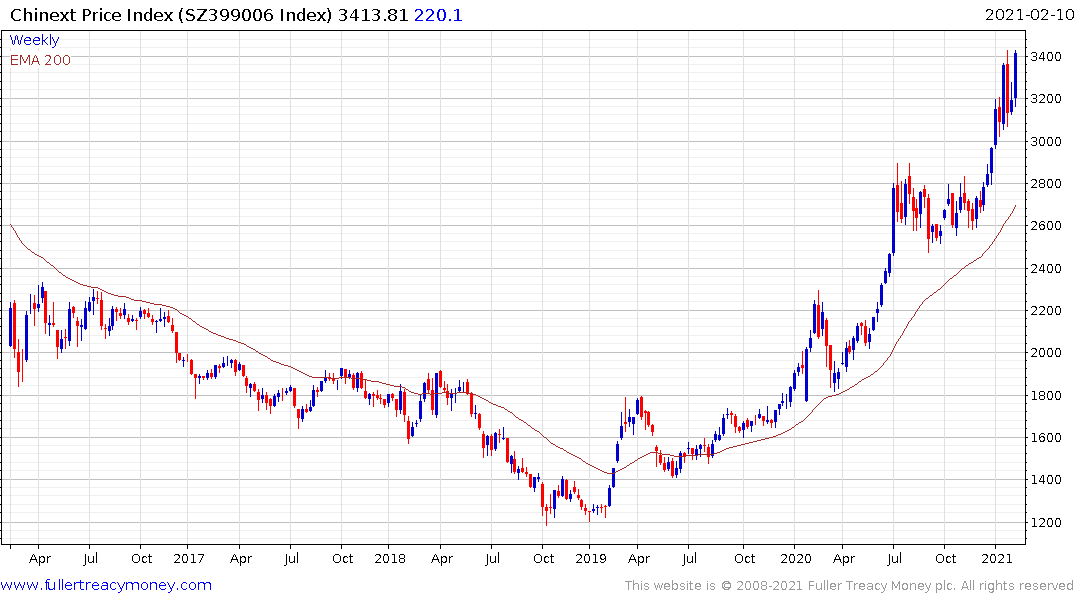Click the 2019 year label on time axis

point(590,559)
